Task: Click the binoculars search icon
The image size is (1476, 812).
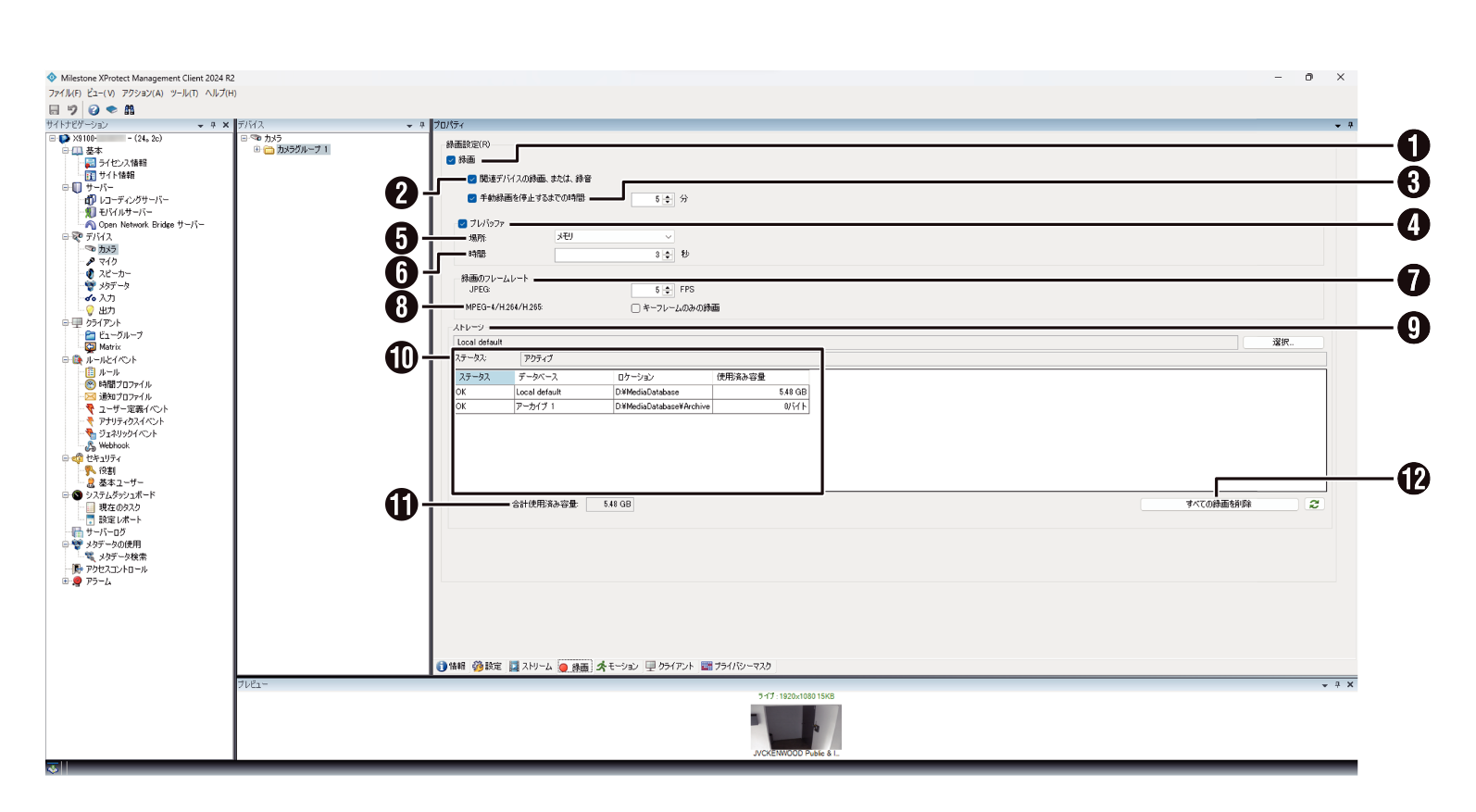Action: coord(130,109)
